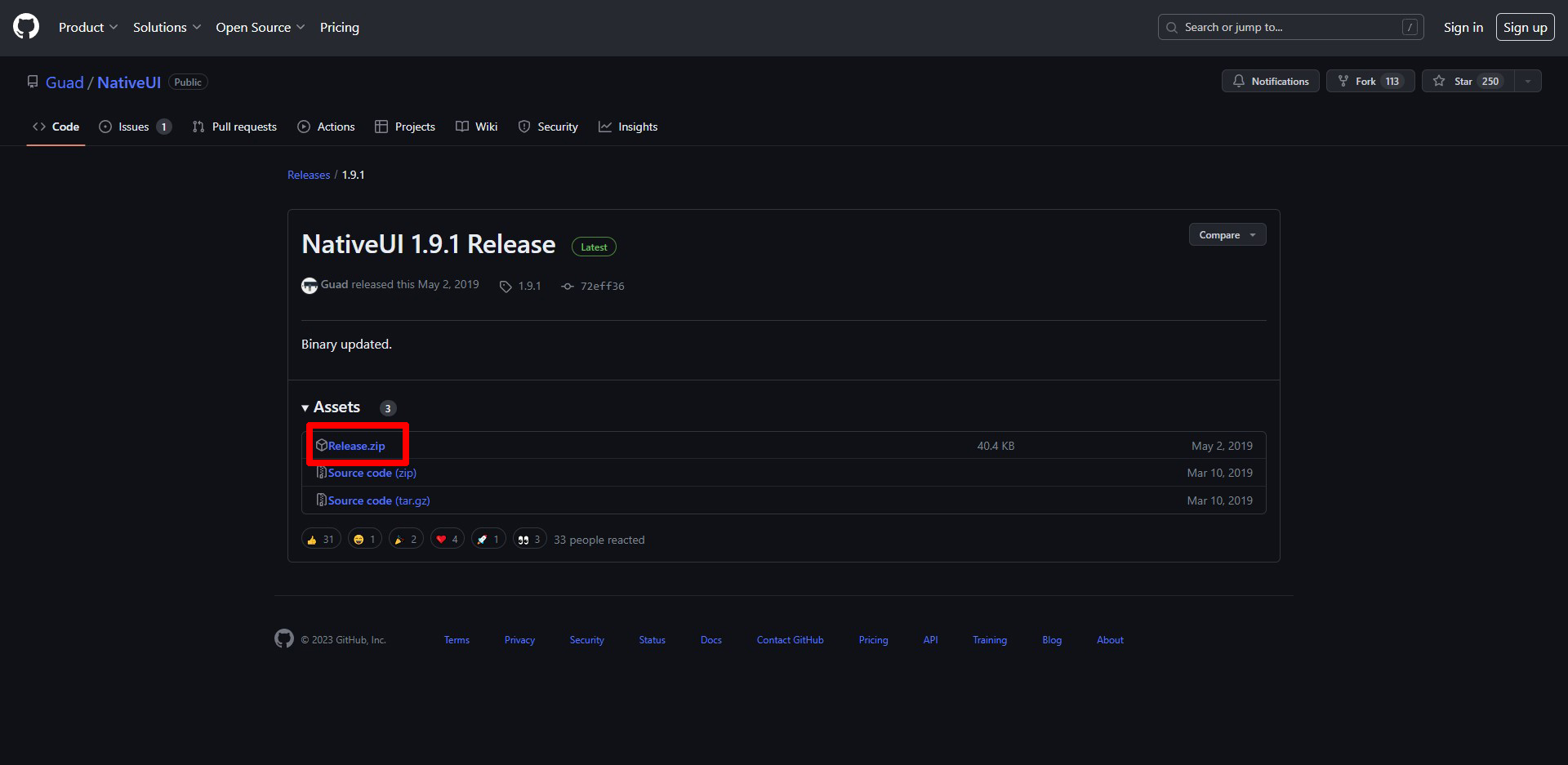Click the GitHub Octocat logo in header
Viewport: 1568px width, 765px height.
(x=26, y=27)
